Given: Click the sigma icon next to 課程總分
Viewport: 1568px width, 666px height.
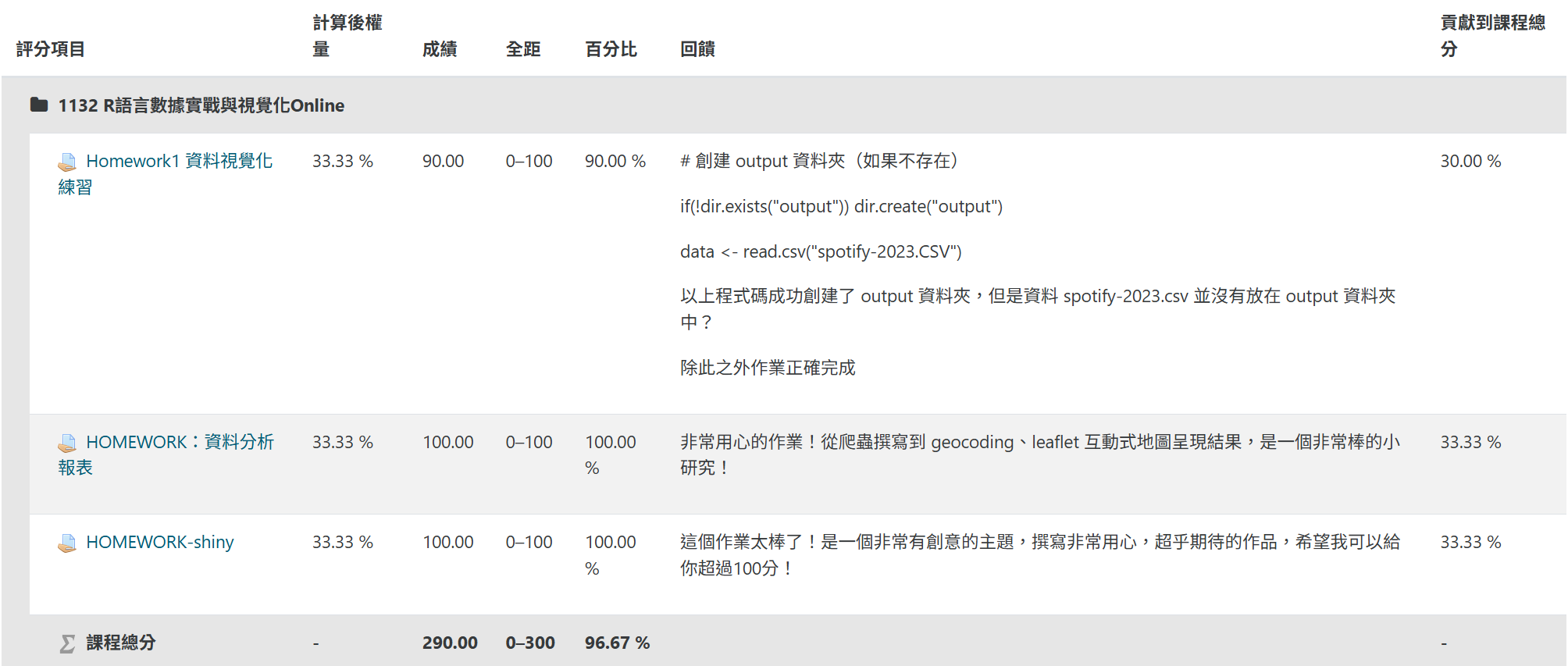Looking at the screenshot, I should click(x=68, y=643).
